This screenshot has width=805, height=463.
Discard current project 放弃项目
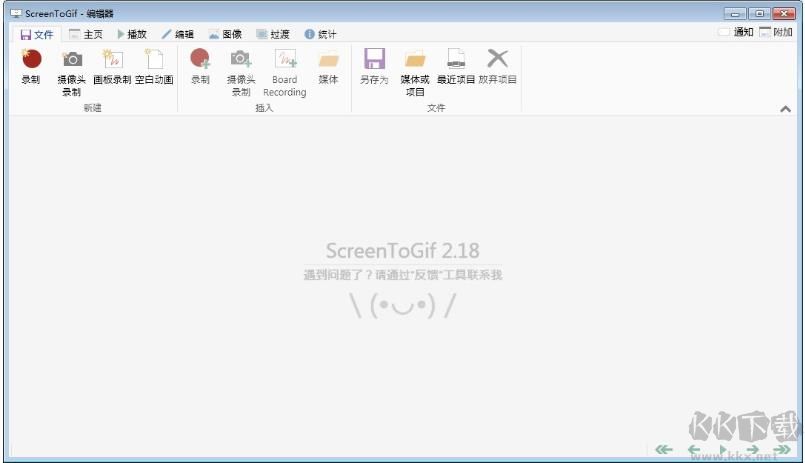click(497, 66)
